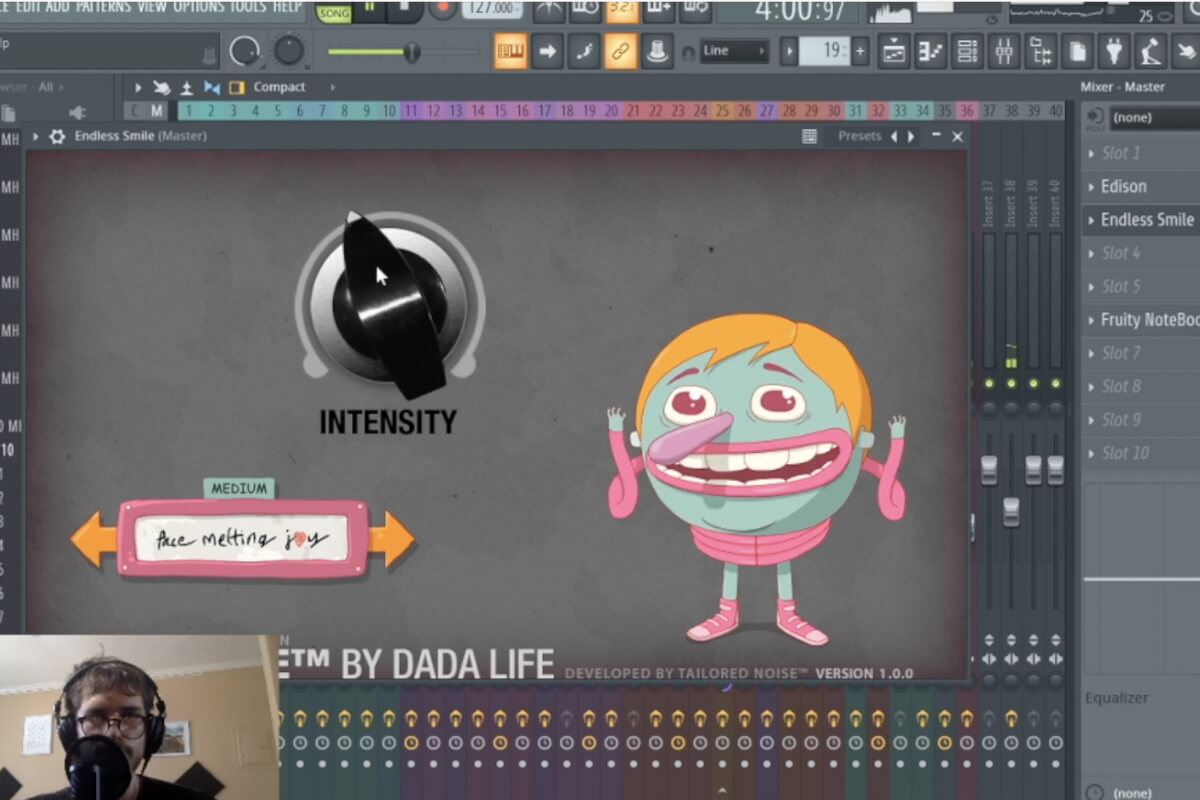Screen dimensions: 1200x800
Task: Click the arrow left of the 19 pattern number
Action: click(789, 51)
